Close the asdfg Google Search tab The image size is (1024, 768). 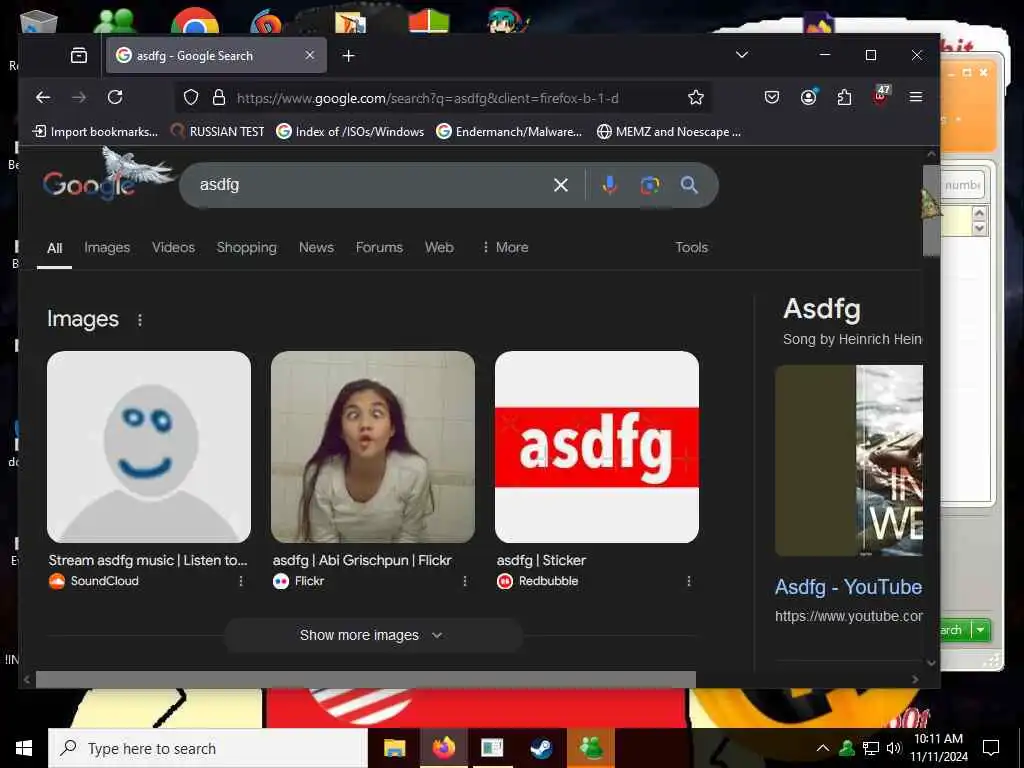tap(310, 56)
